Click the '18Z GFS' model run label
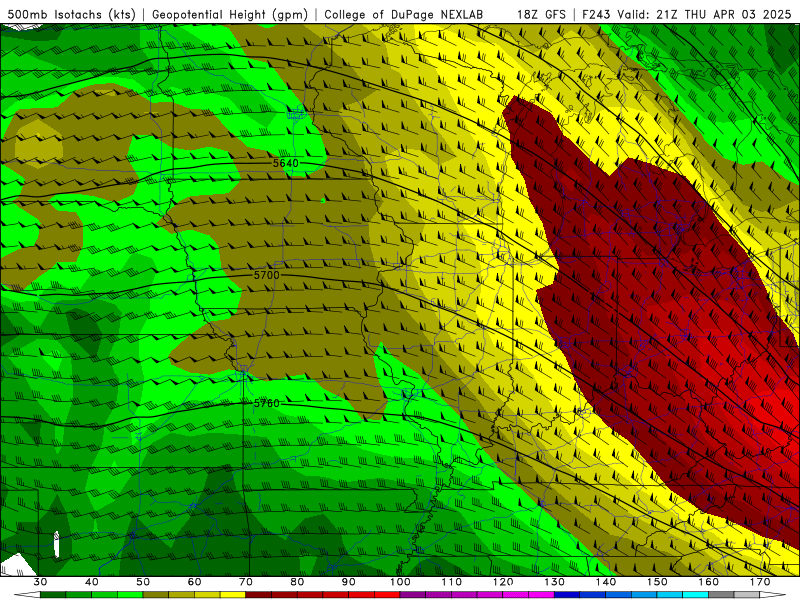This screenshot has width=800, height=600. 541,15
